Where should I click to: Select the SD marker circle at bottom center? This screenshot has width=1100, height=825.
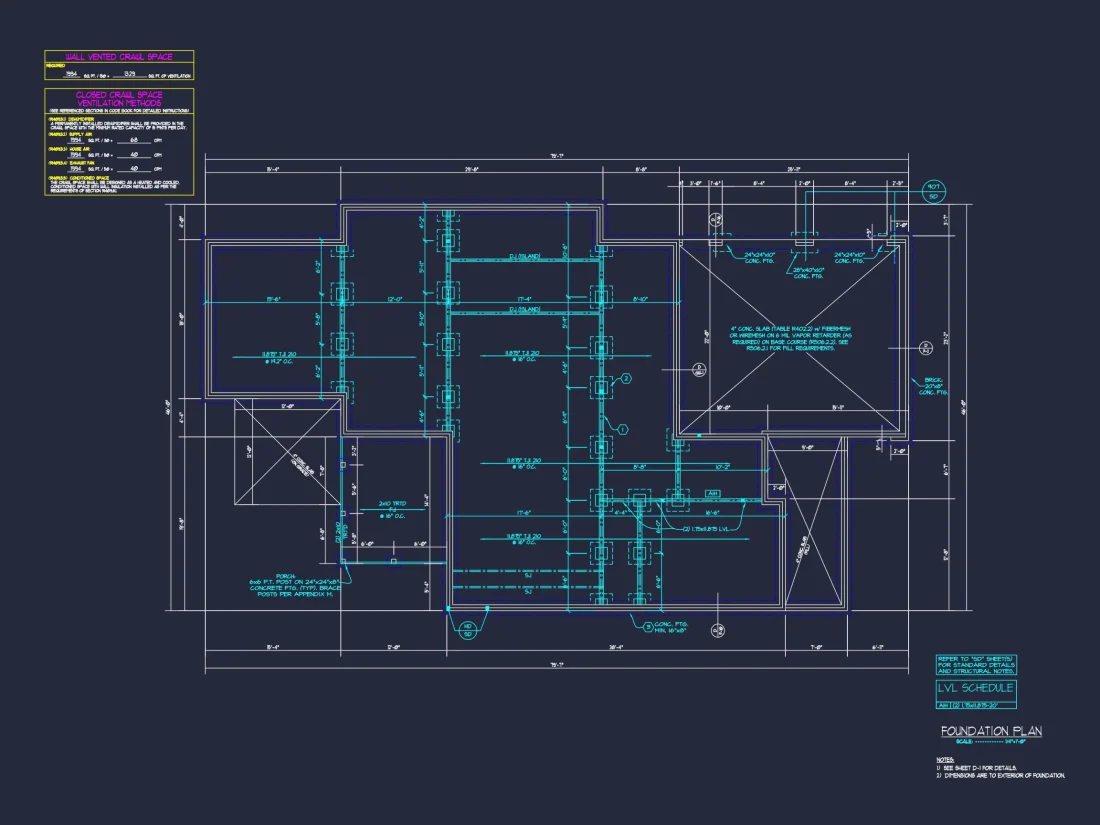717,630
